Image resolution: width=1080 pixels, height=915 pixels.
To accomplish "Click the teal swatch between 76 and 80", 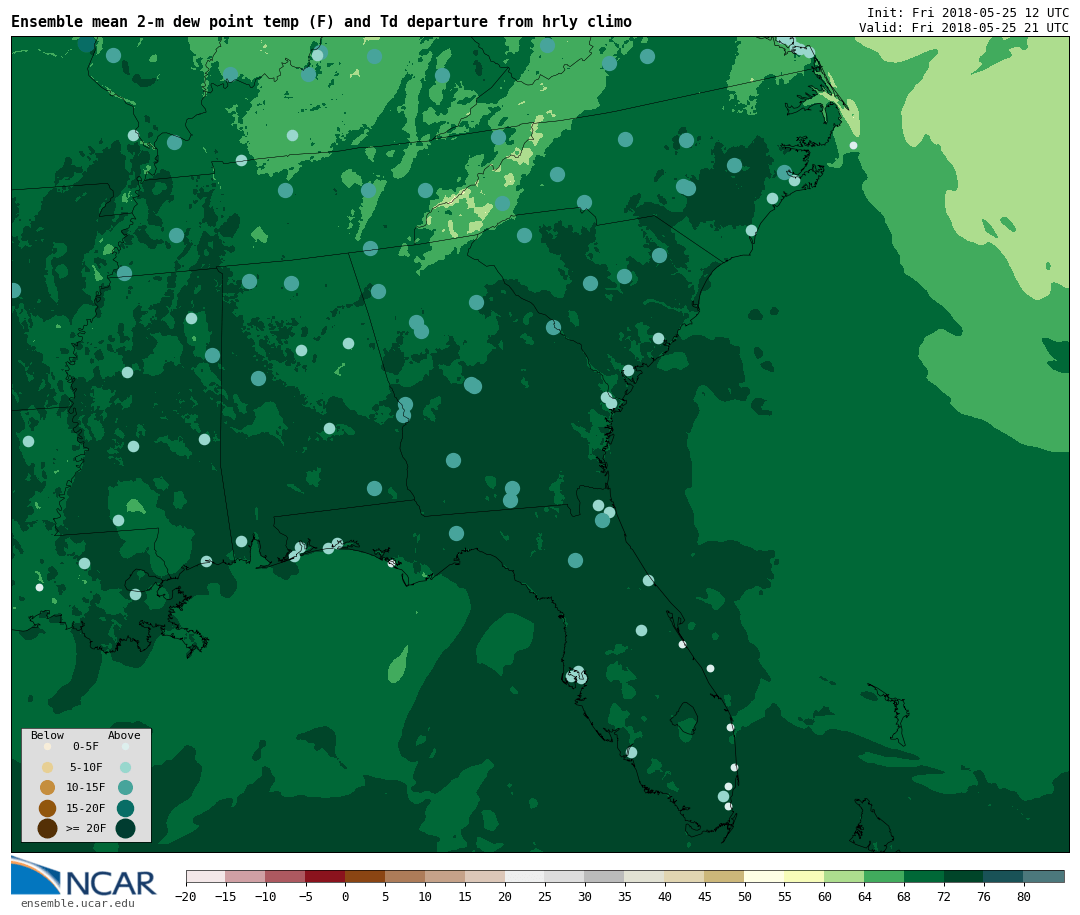I will [x=1004, y=877].
